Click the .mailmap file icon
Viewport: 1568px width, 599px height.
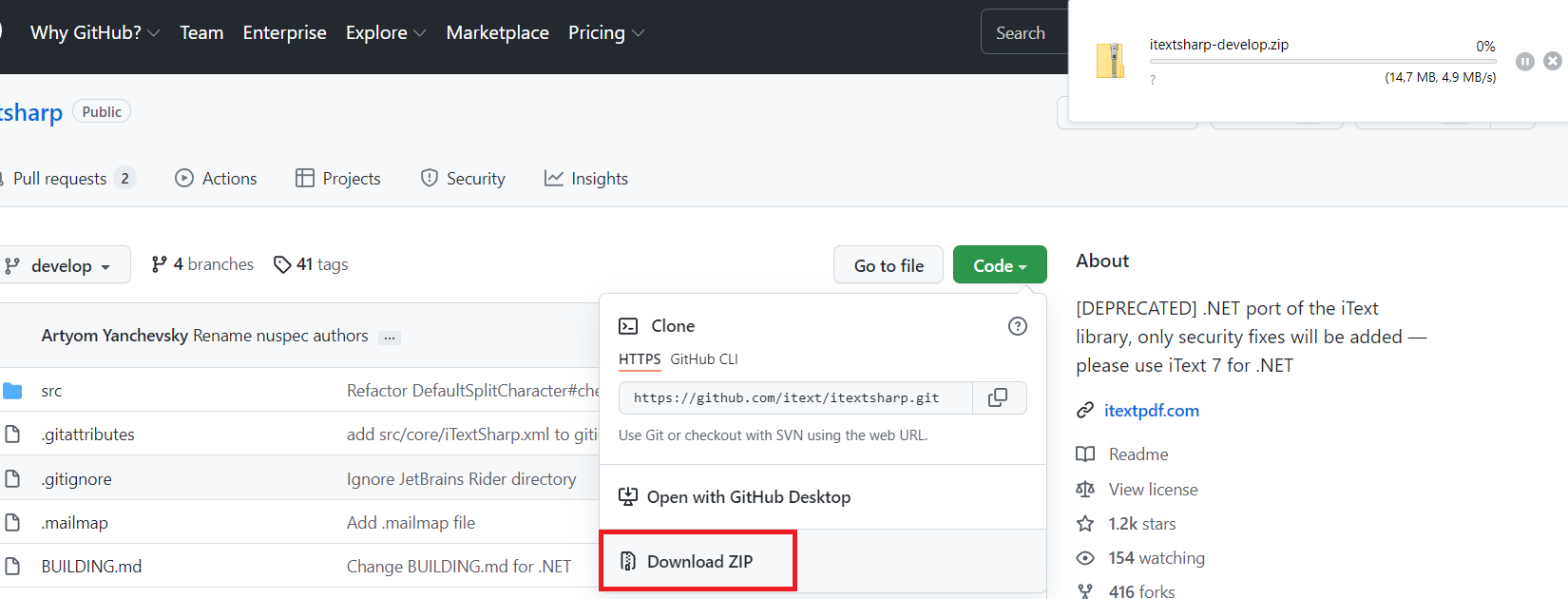tap(12, 522)
